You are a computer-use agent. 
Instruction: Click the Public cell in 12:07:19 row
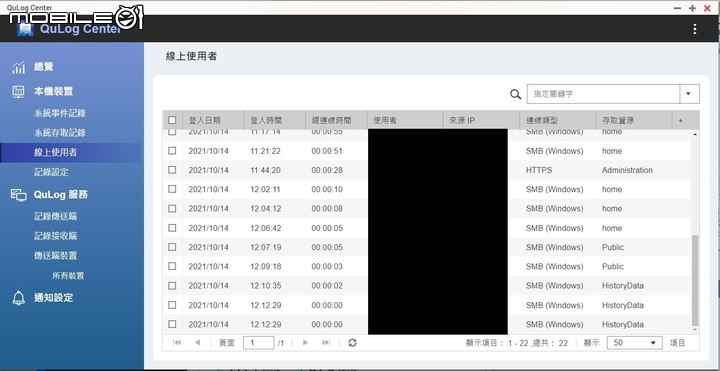[613, 247]
